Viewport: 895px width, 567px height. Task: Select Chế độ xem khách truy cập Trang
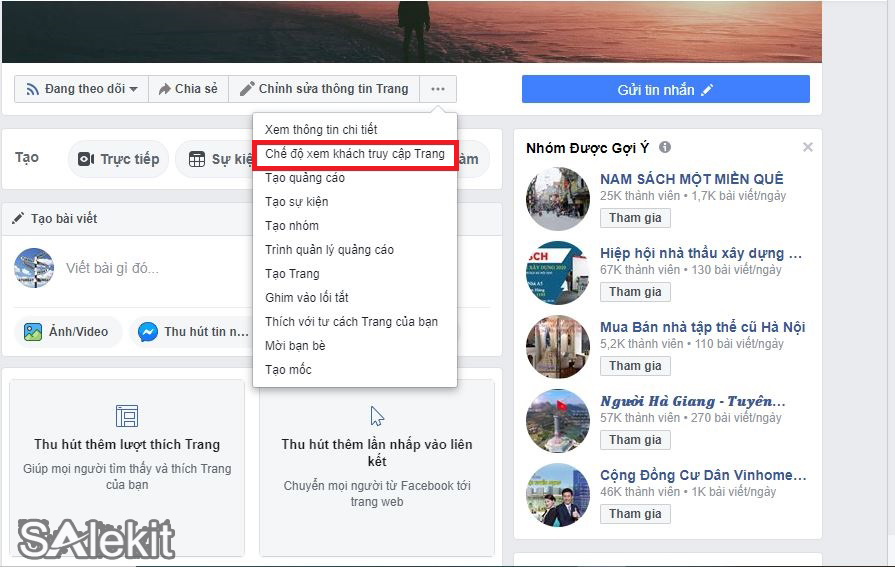tap(354, 154)
